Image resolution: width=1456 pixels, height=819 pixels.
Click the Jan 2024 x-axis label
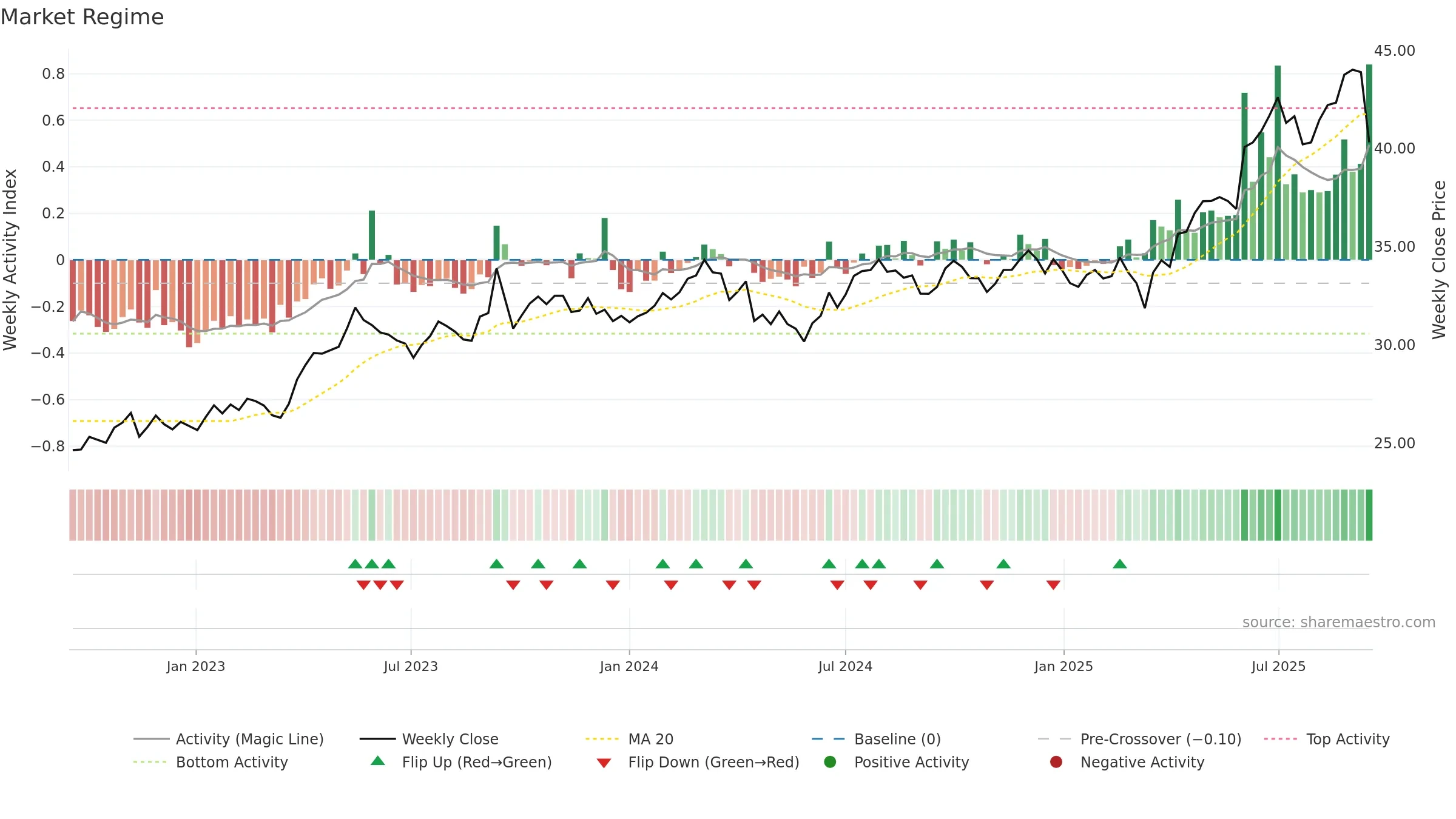click(x=629, y=666)
